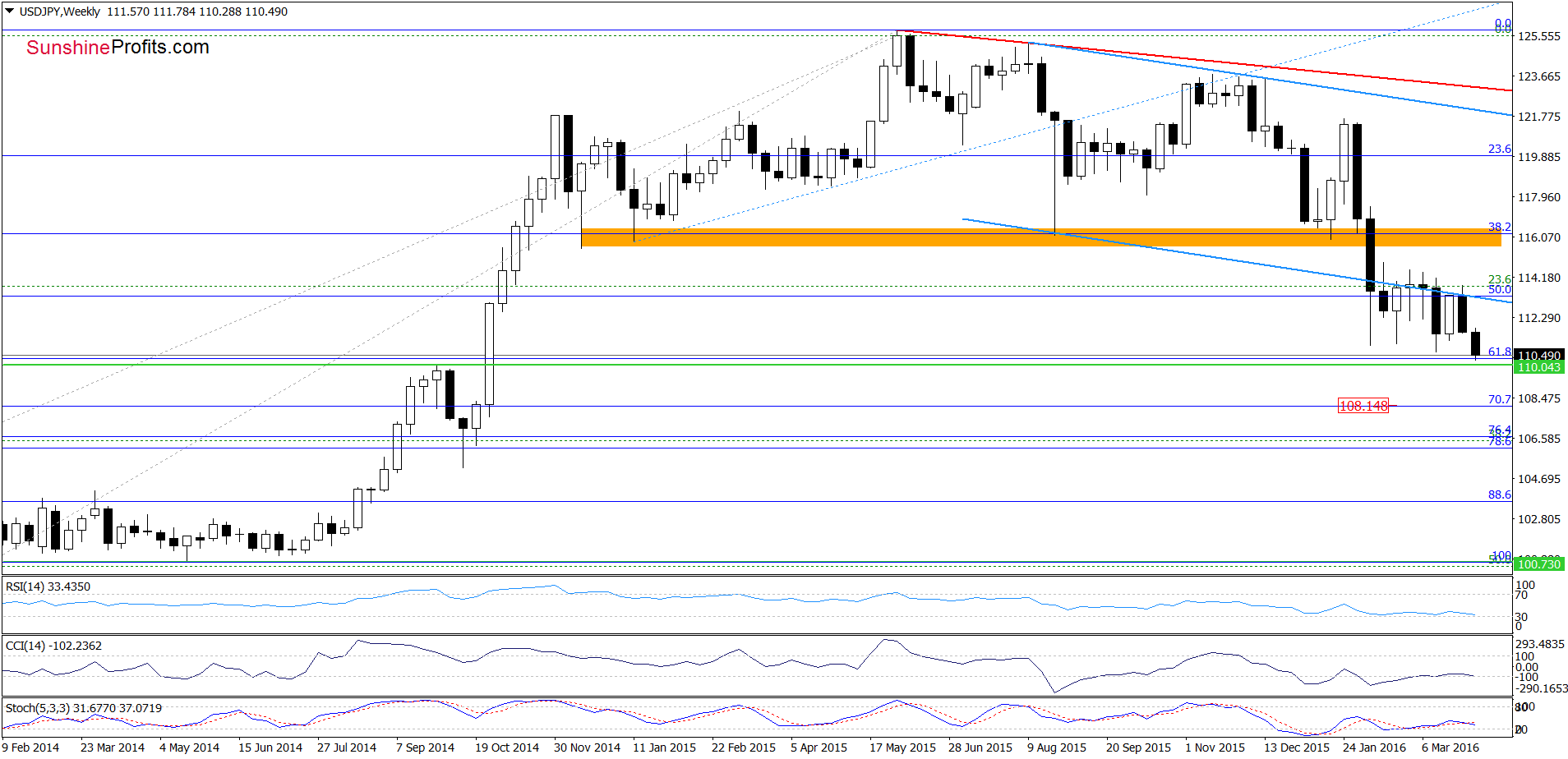
Task: Click the CCI(14) -102.2362 indicator label
Action: click(x=53, y=646)
